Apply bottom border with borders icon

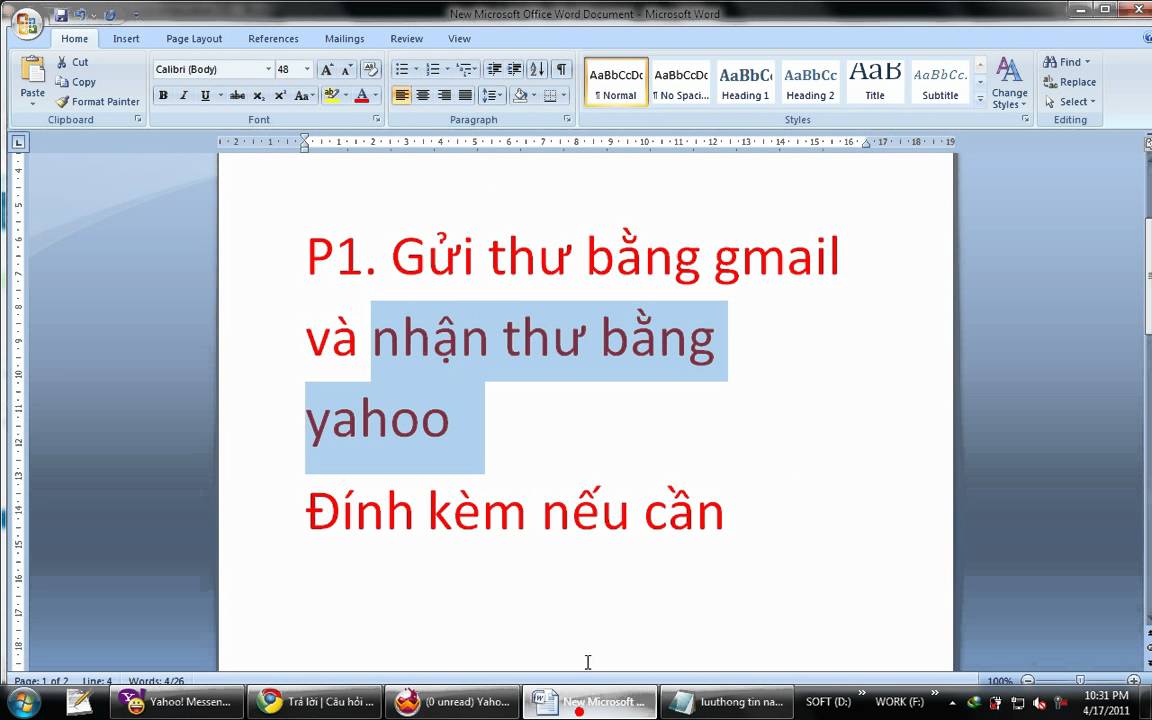pyautogui.click(x=550, y=96)
